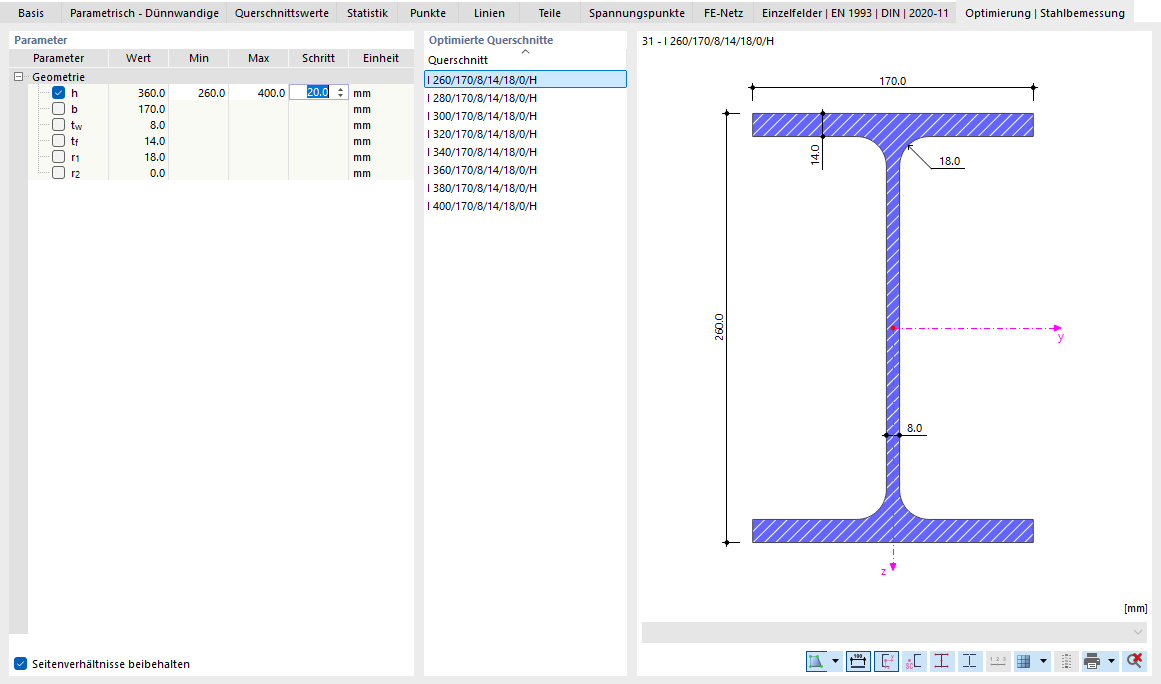Select section I 320/170/8/14/18/0/H

point(525,134)
